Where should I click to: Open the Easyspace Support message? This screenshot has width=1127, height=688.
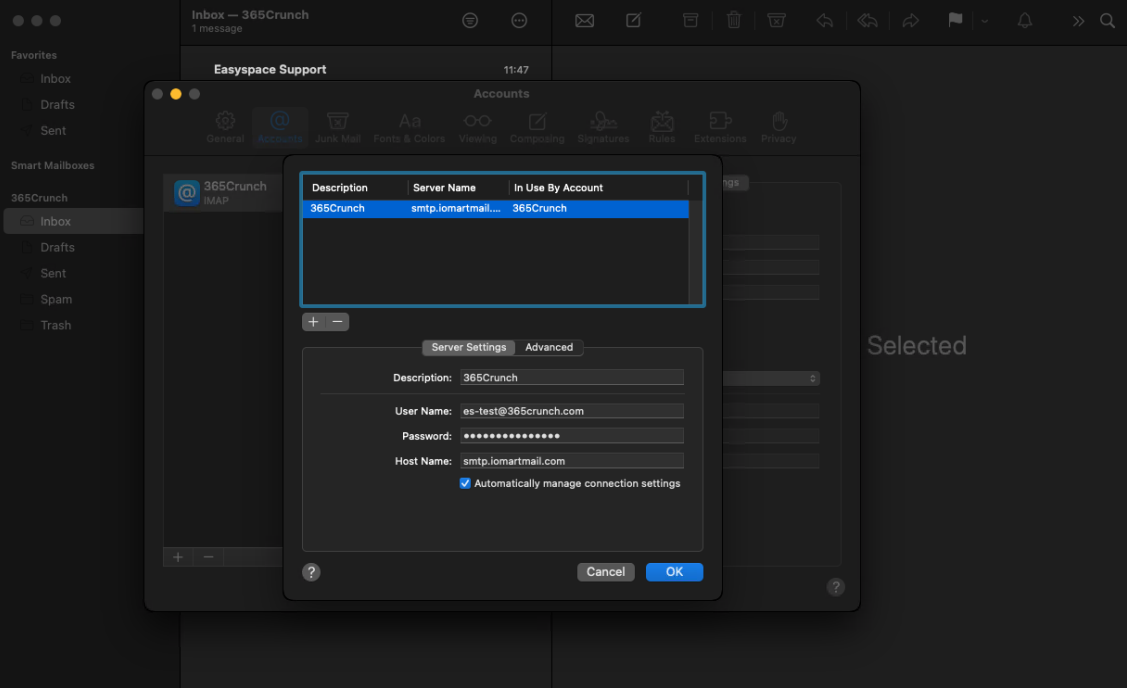click(x=366, y=70)
